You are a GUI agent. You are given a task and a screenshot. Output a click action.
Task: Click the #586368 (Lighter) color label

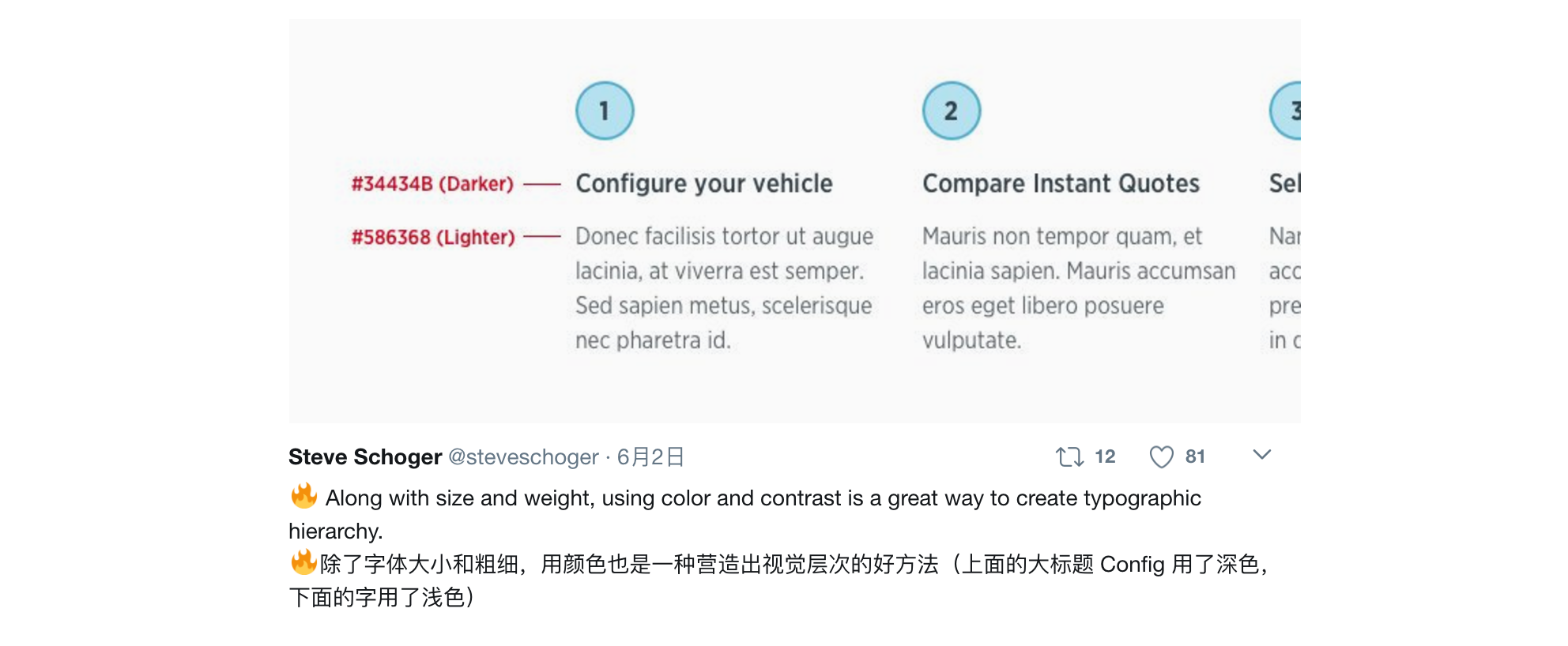(x=433, y=237)
